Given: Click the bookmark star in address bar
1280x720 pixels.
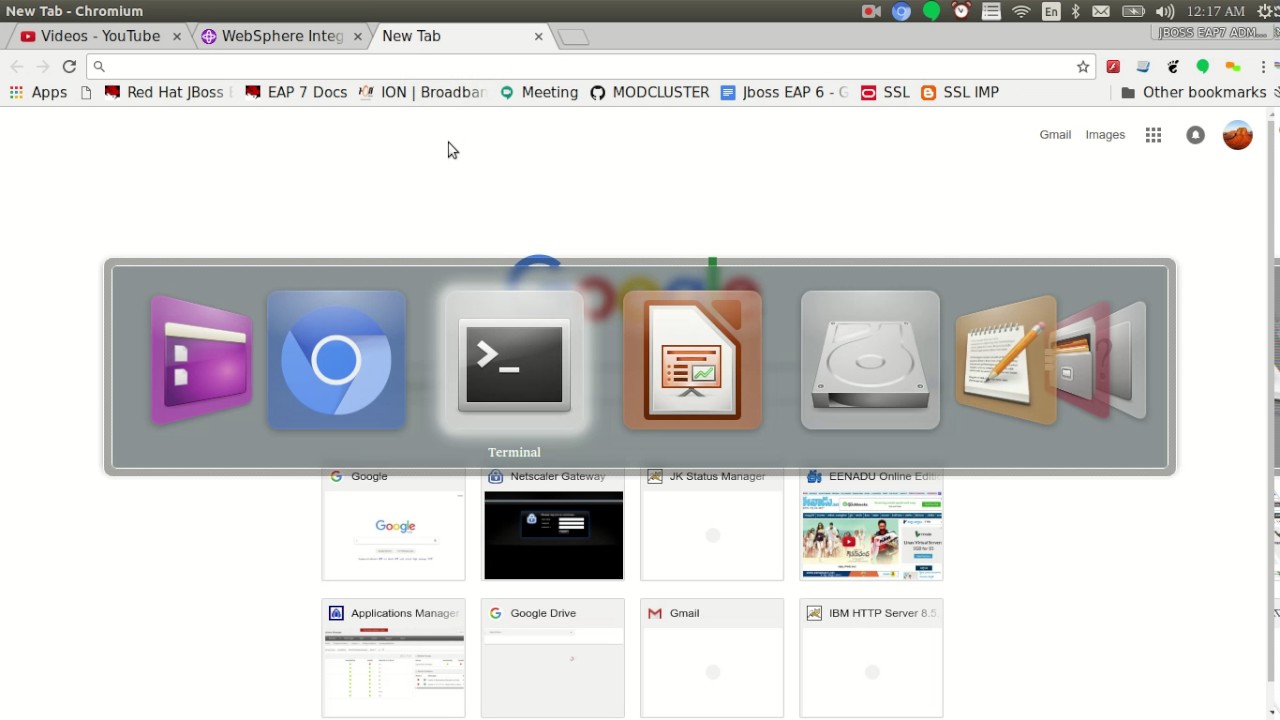Looking at the screenshot, I should 1083,67.
